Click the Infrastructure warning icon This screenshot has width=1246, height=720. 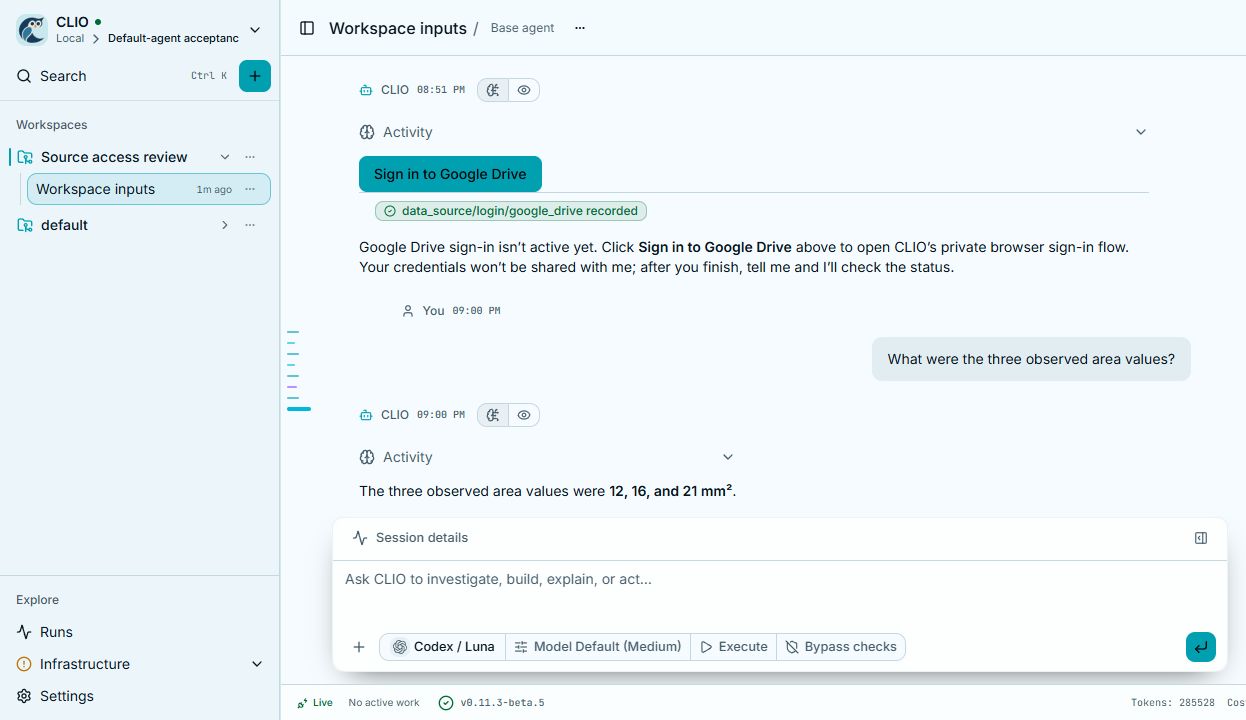coord(24,664)
